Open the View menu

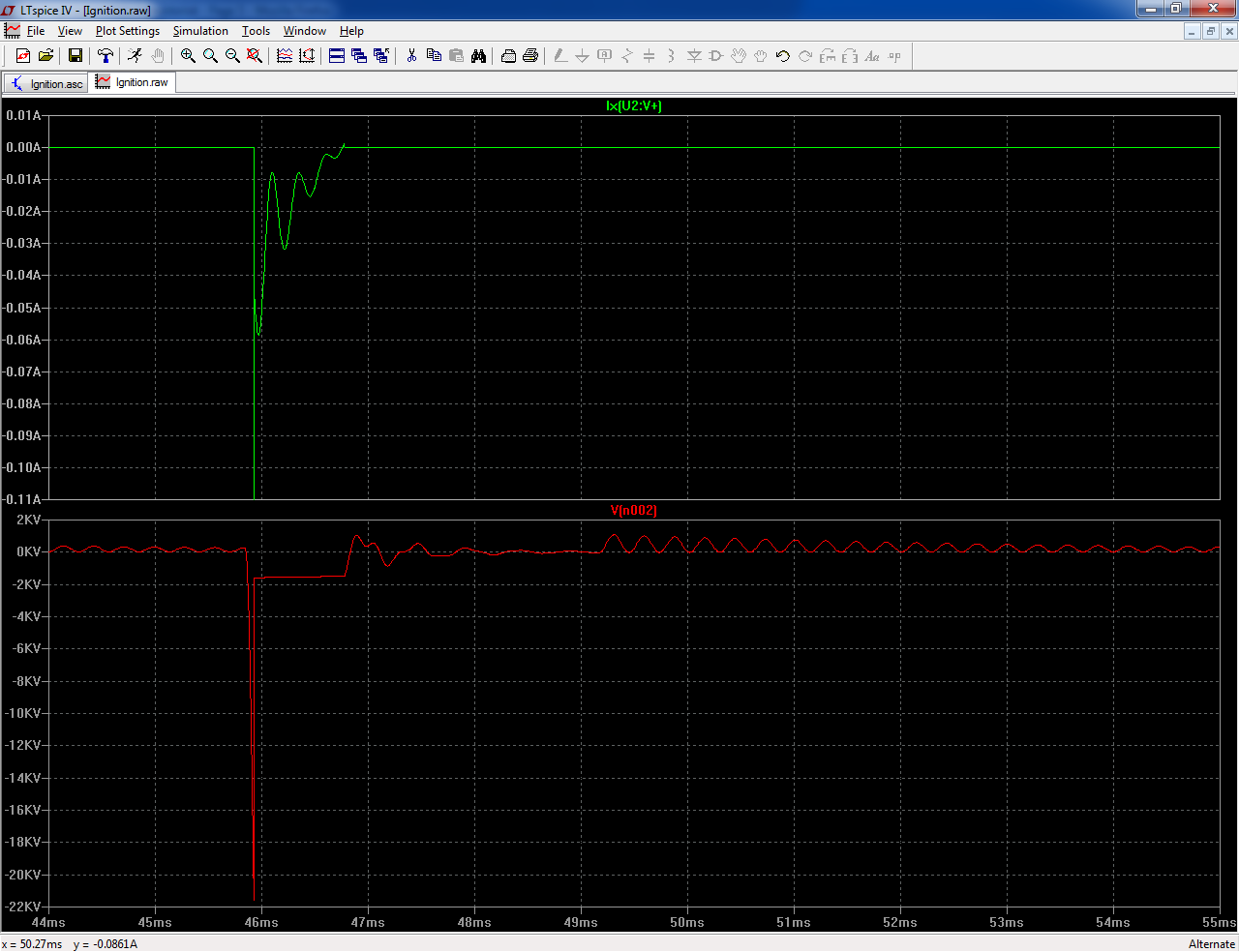click(70, 31)
